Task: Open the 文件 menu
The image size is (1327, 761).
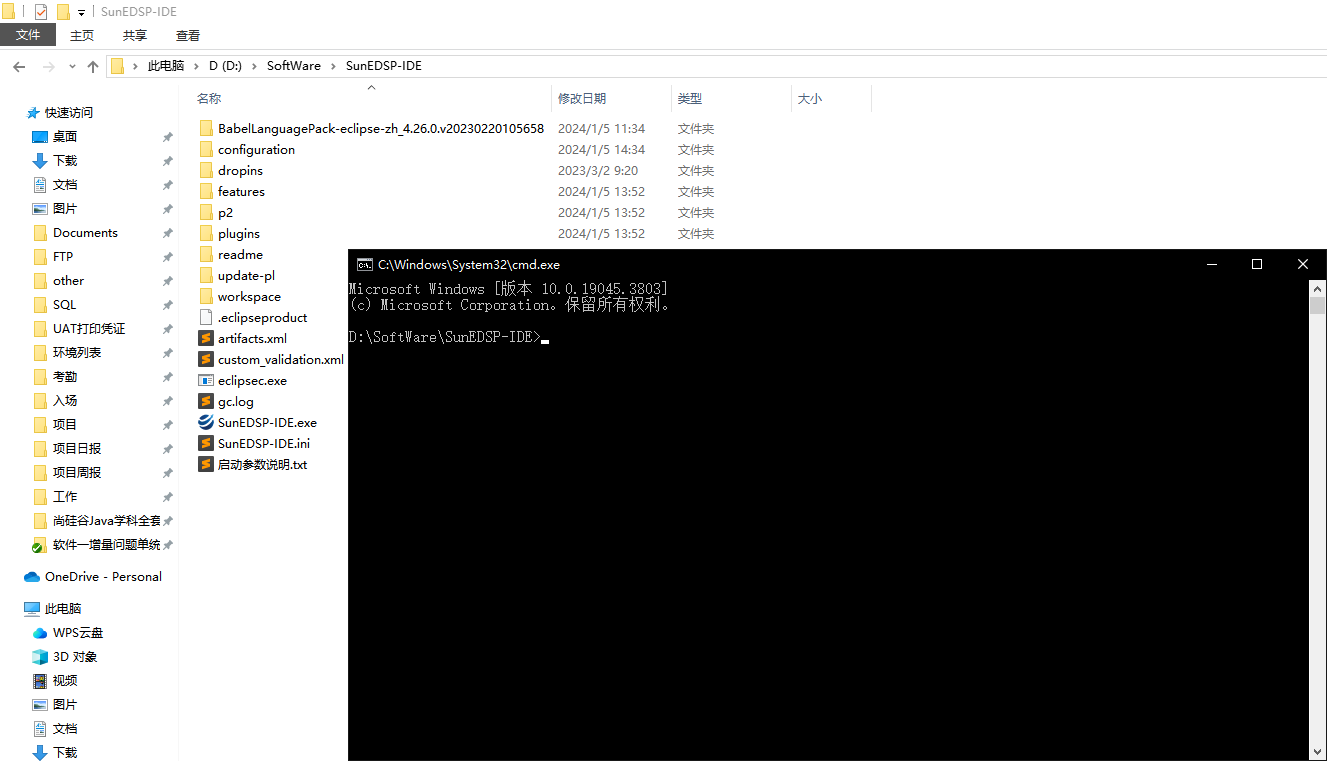Action: coord(28,35)
